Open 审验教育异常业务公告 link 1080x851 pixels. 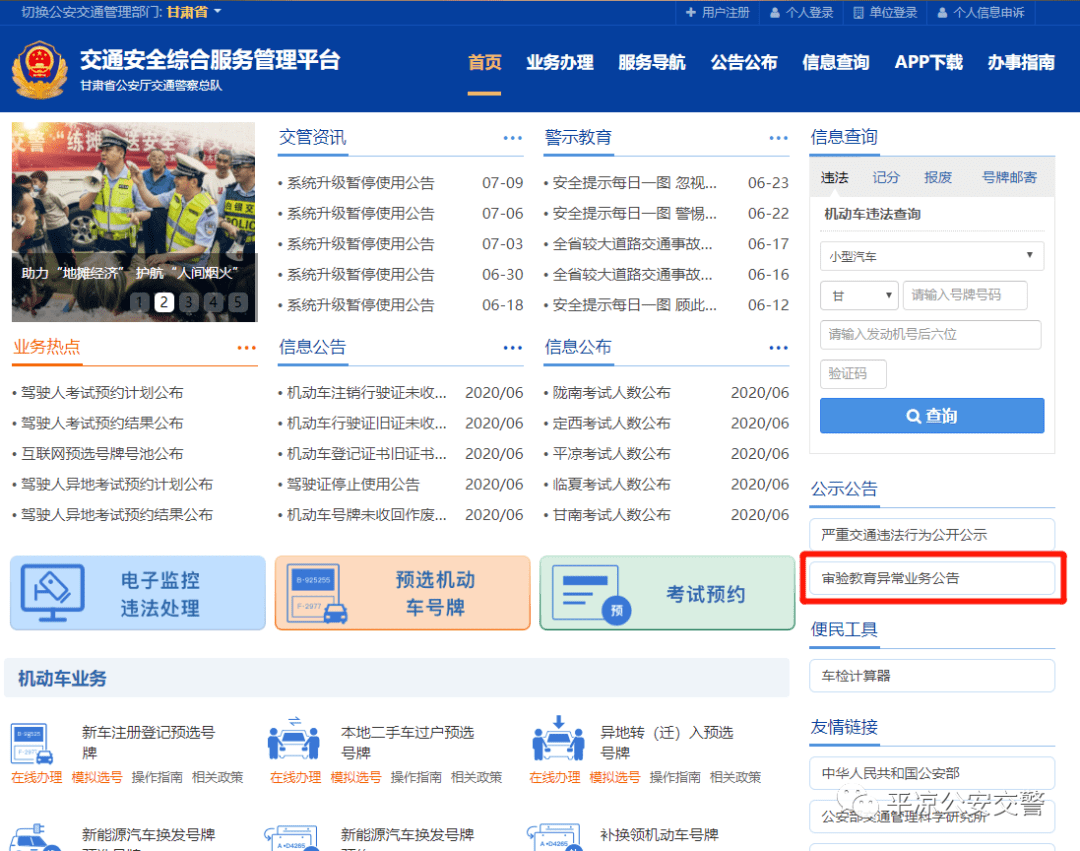(x=932, y=578)
